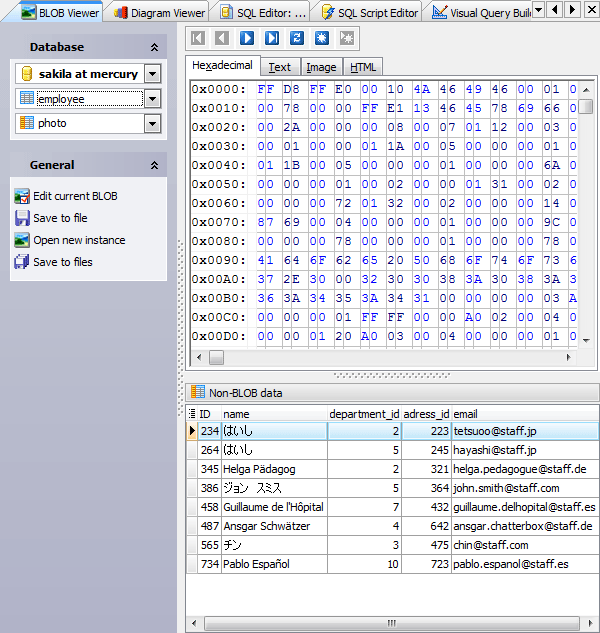Expand the photo column dropdown
The image size is (600, 633).
pyautogui.click(x=152, y=124)
